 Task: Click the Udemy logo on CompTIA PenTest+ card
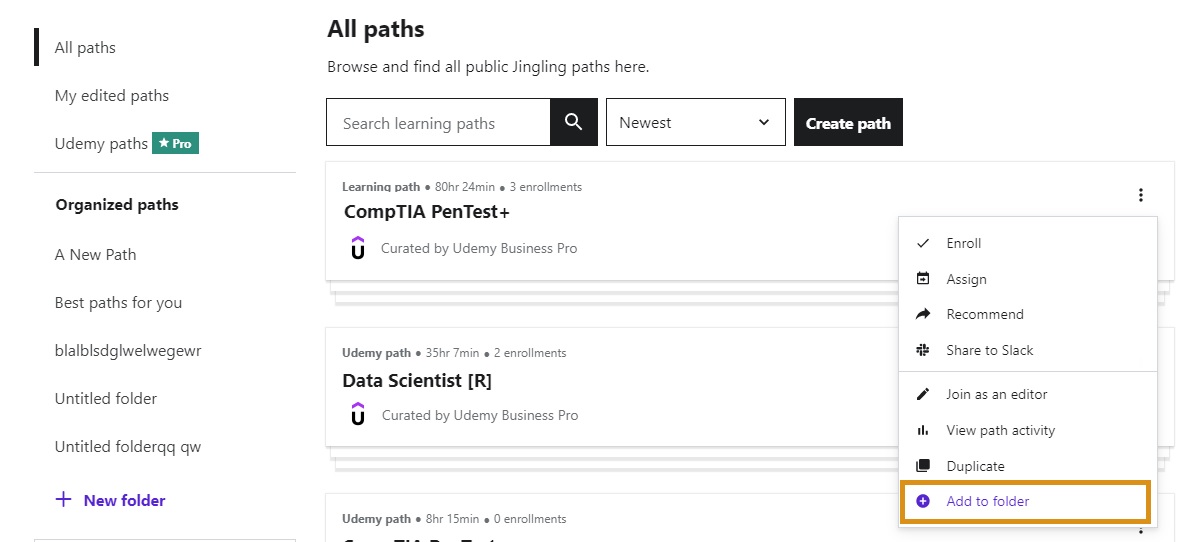click(x=358, y=248)
